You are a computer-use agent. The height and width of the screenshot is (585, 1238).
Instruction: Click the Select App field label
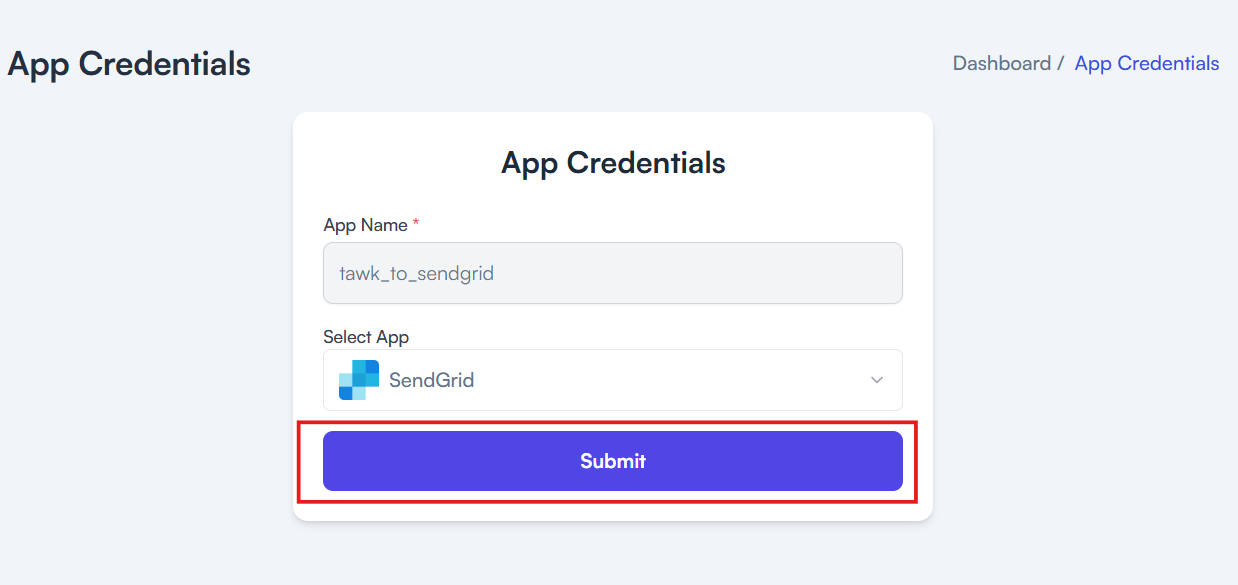click(366, 337)
